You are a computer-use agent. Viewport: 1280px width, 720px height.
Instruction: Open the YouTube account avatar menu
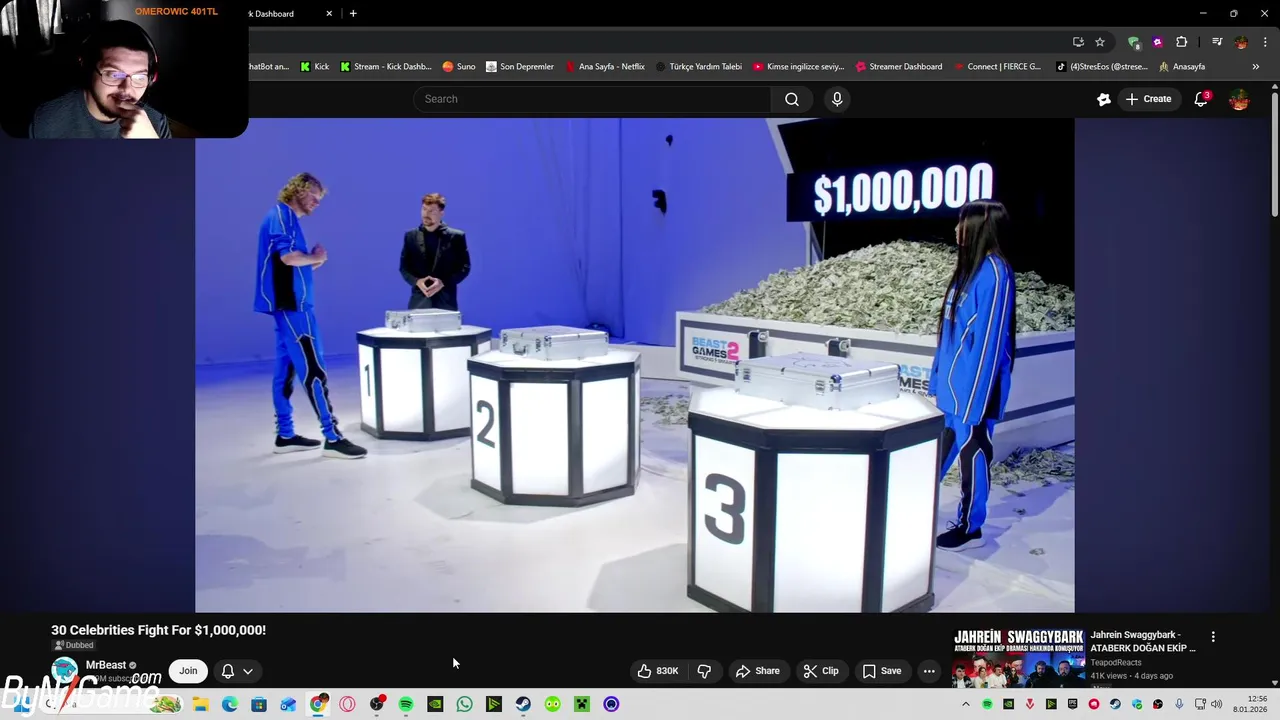[1239, 99]
